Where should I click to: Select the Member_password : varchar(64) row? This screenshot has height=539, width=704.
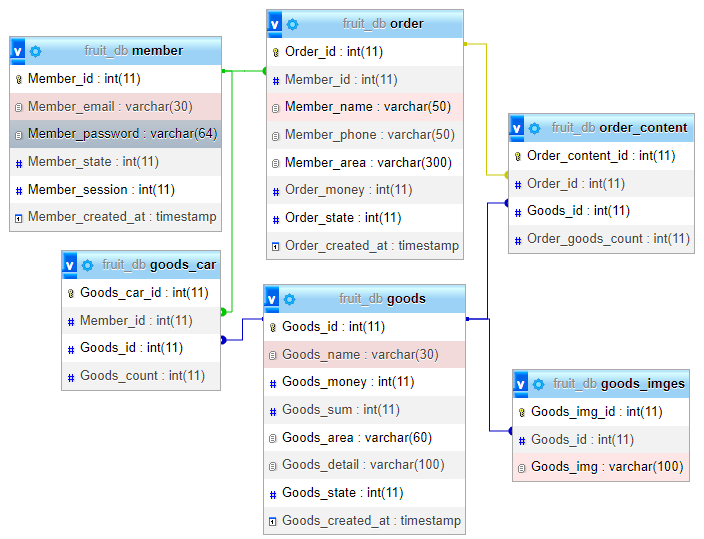coord(115,134)
